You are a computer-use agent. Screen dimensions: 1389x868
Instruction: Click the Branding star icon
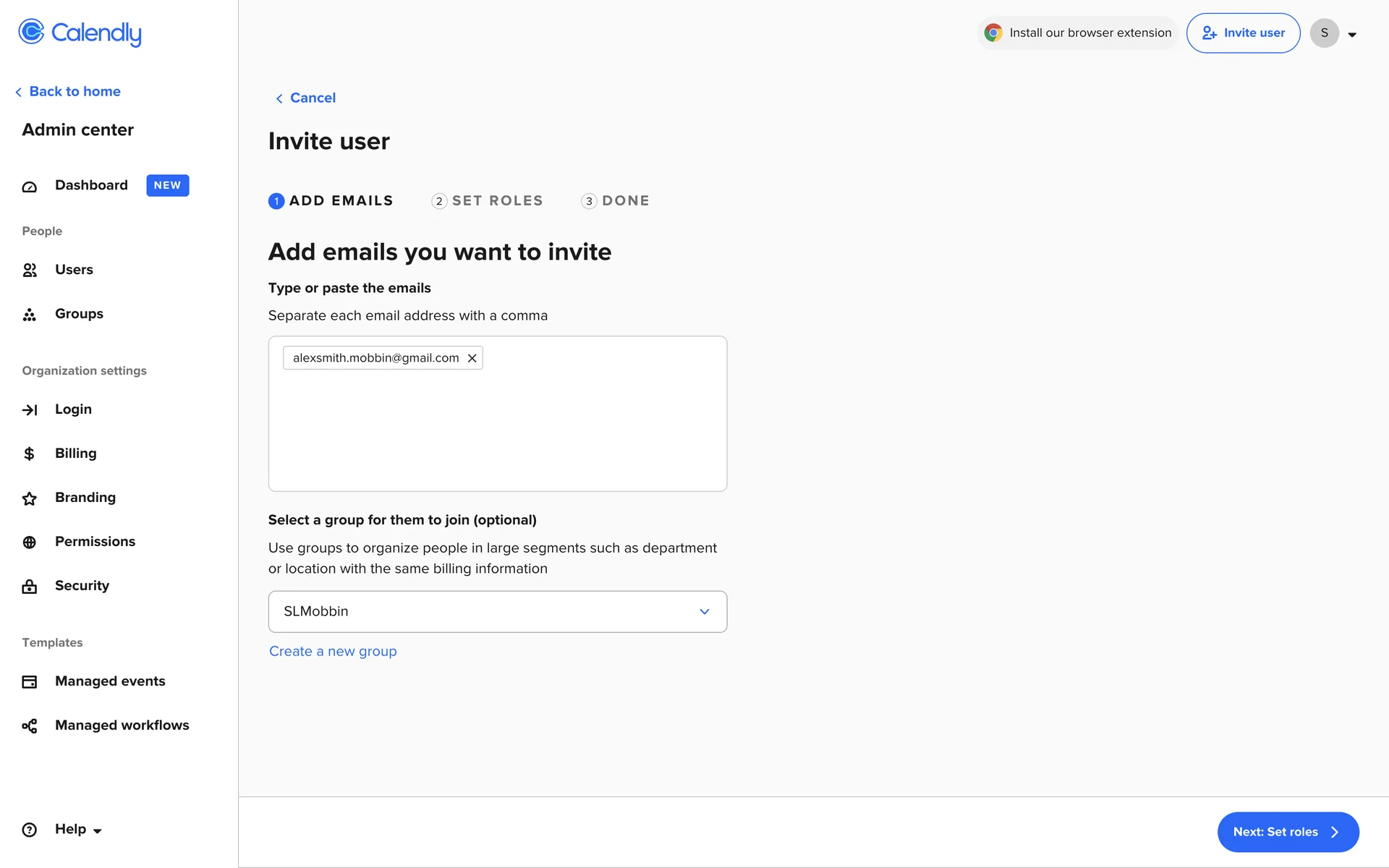click(x=30, y=498)
